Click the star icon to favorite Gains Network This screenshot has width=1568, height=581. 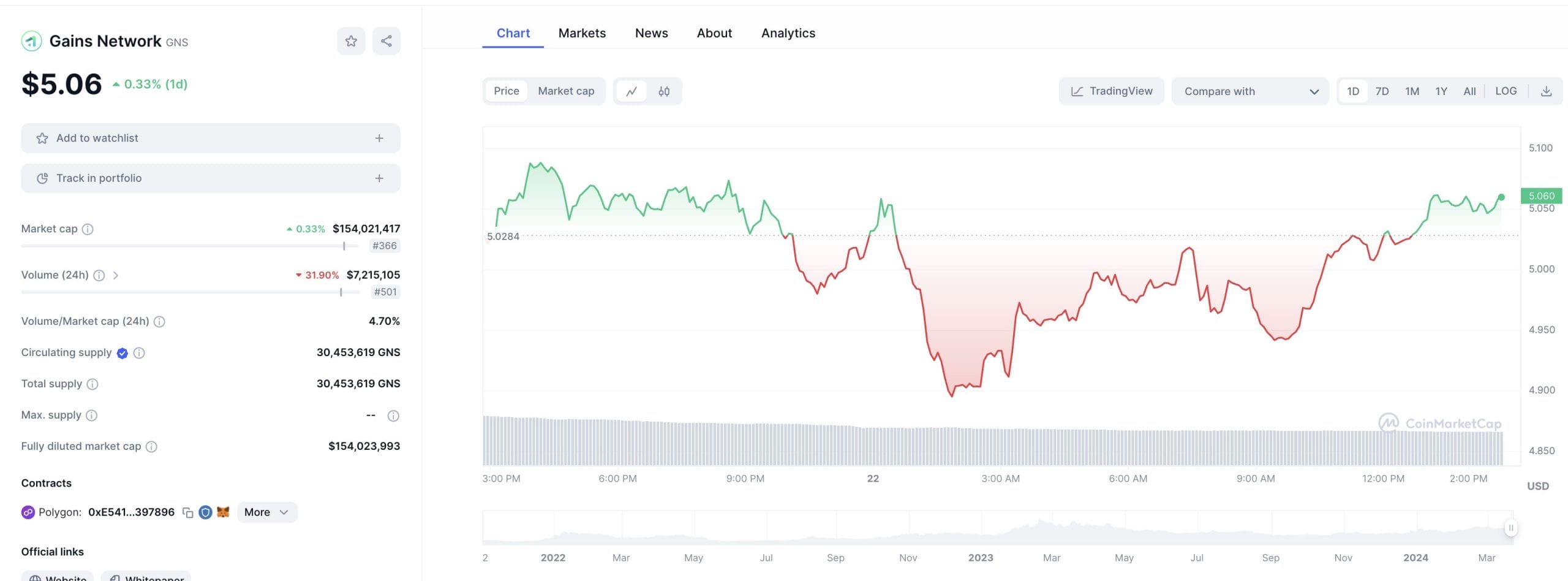[350, 40]
